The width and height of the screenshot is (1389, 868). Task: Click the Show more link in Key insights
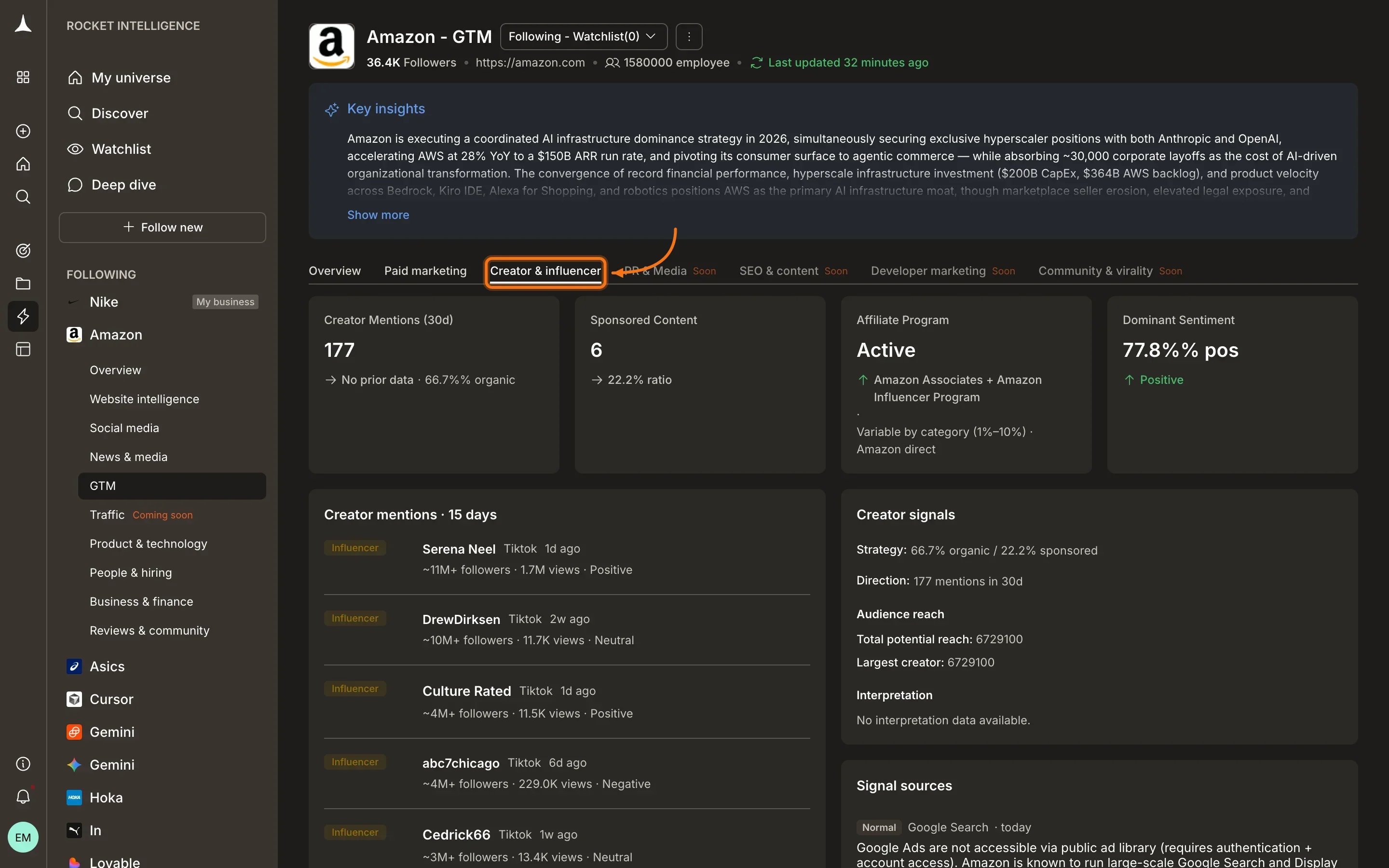(x=378, y=215)
